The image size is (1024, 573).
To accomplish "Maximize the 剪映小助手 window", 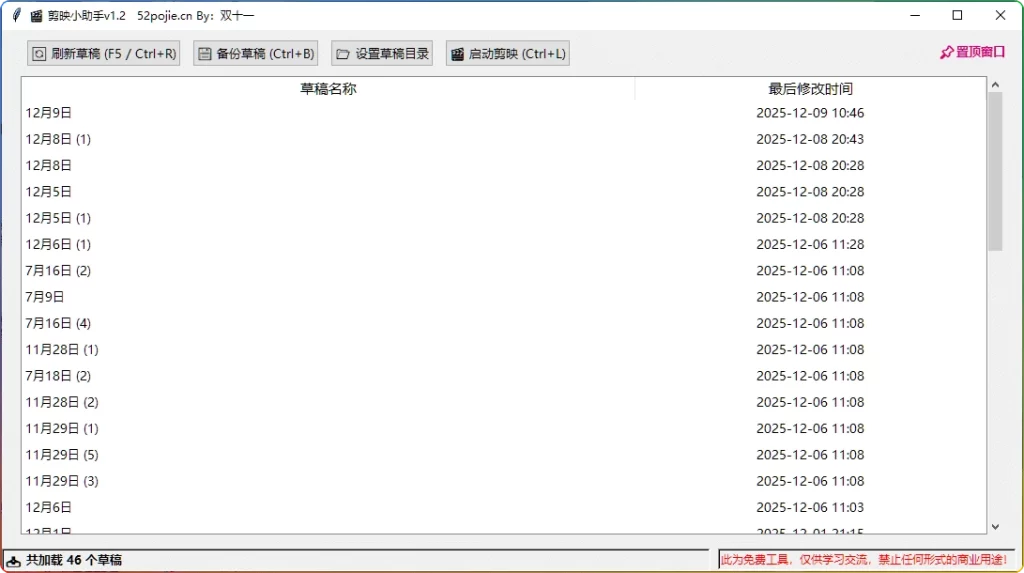I will (x=957, y=15).
